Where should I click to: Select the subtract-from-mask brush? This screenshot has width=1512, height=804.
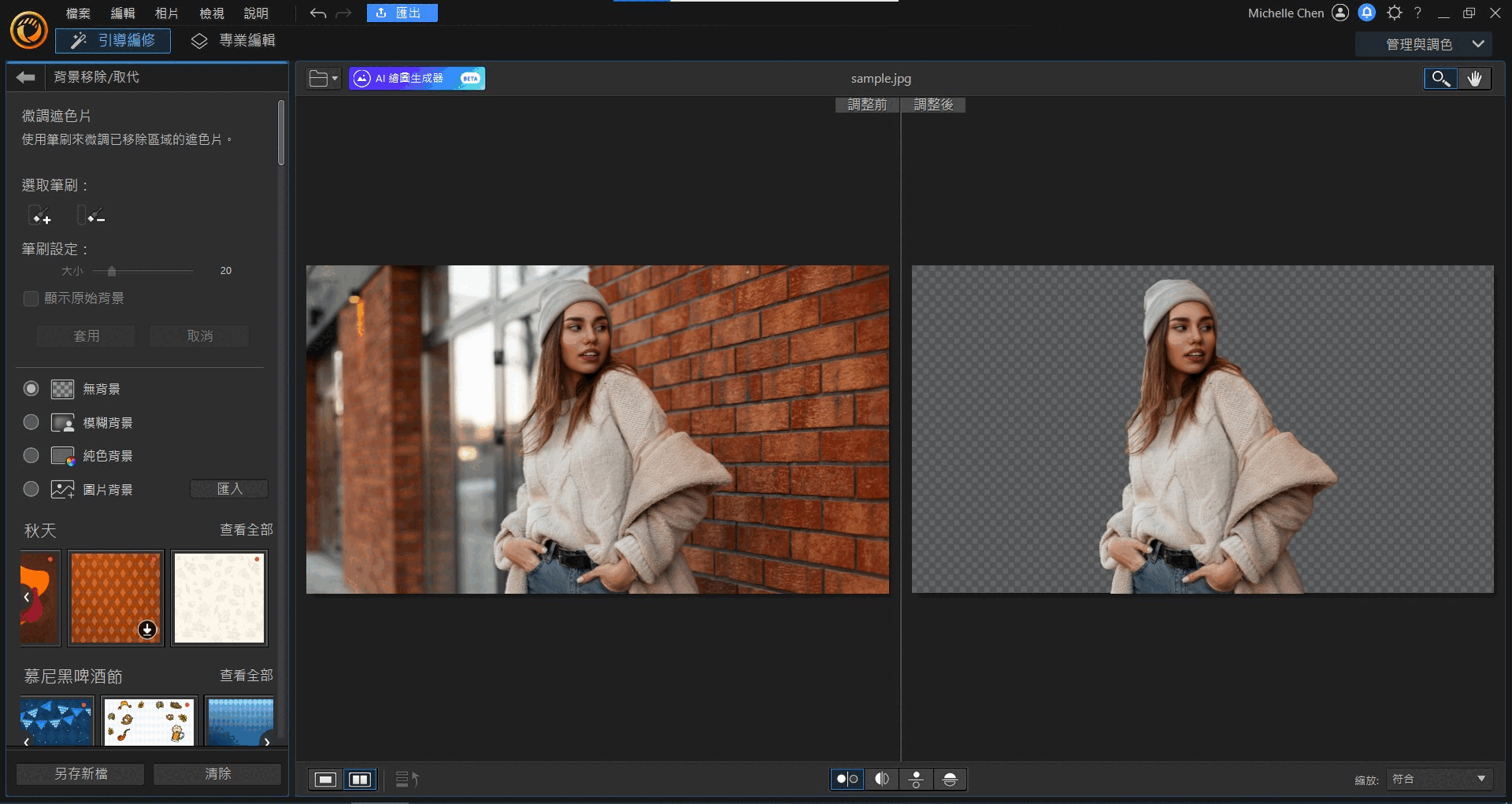[x=91, y=214]
